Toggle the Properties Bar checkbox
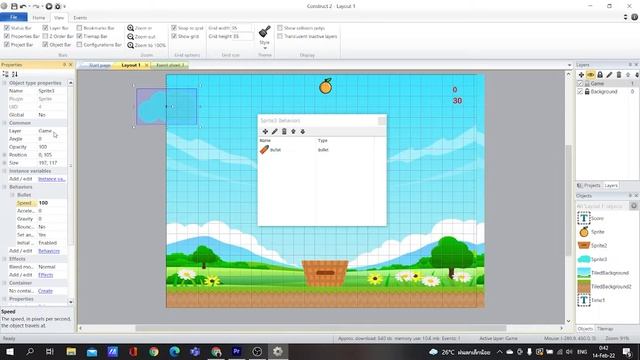This screenshot has width=640, height=360. point(7,36)
